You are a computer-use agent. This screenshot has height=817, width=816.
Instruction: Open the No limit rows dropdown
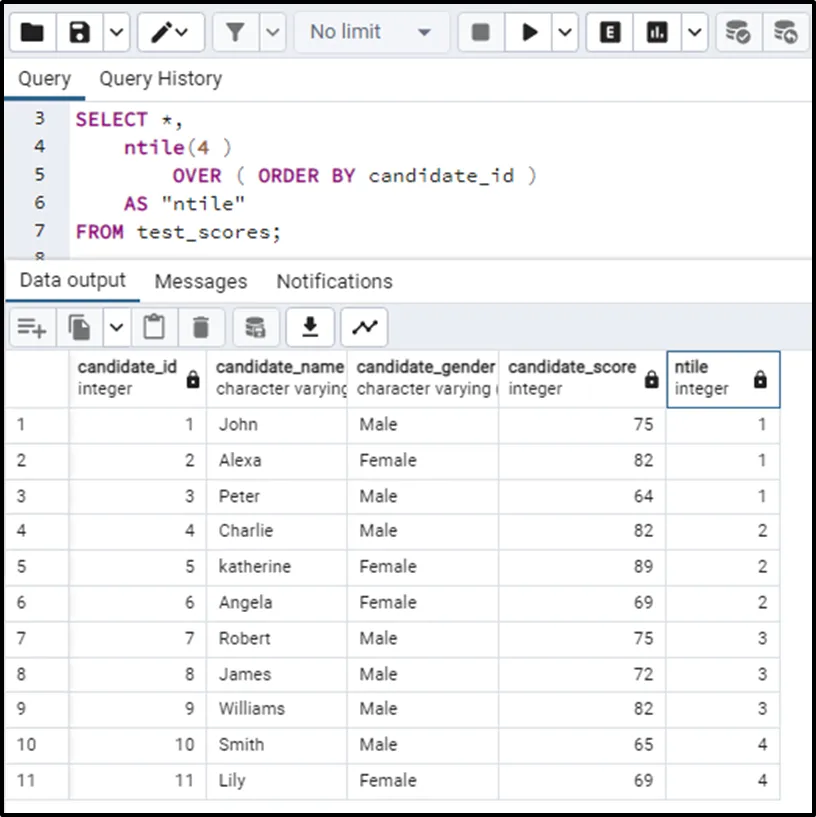(x=370, y=33)
